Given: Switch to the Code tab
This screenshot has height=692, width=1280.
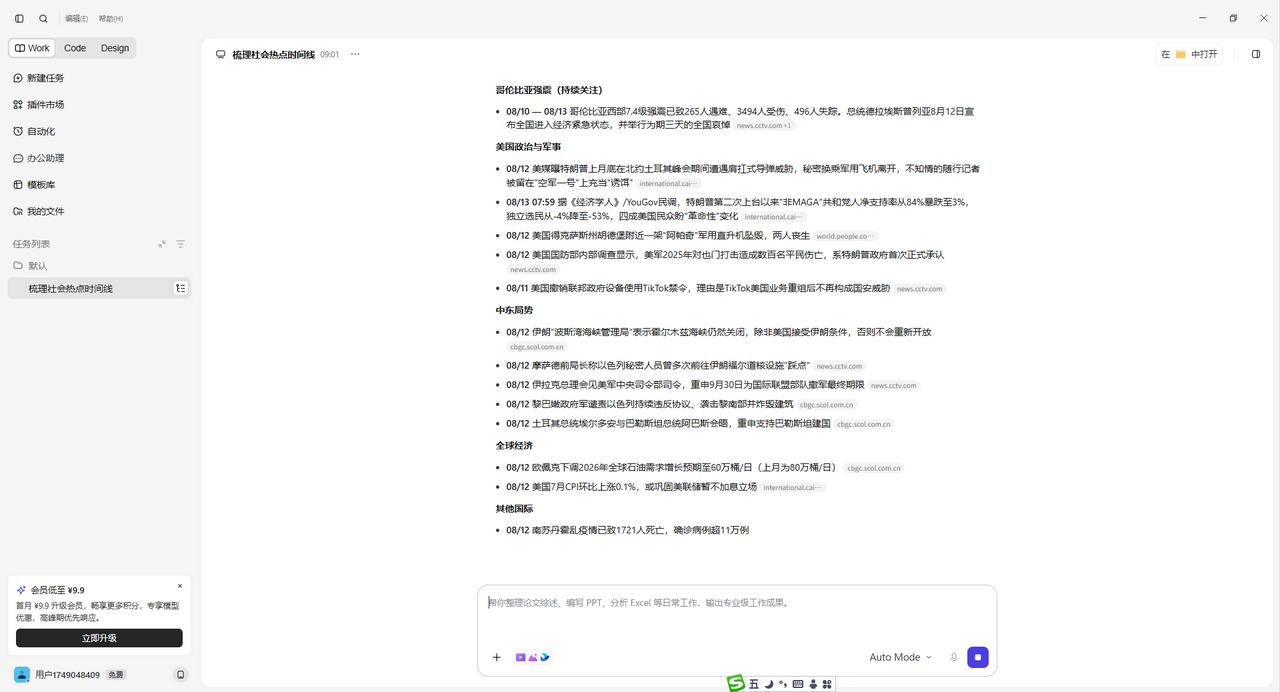Looking at the screenshot, I should 75,48.
